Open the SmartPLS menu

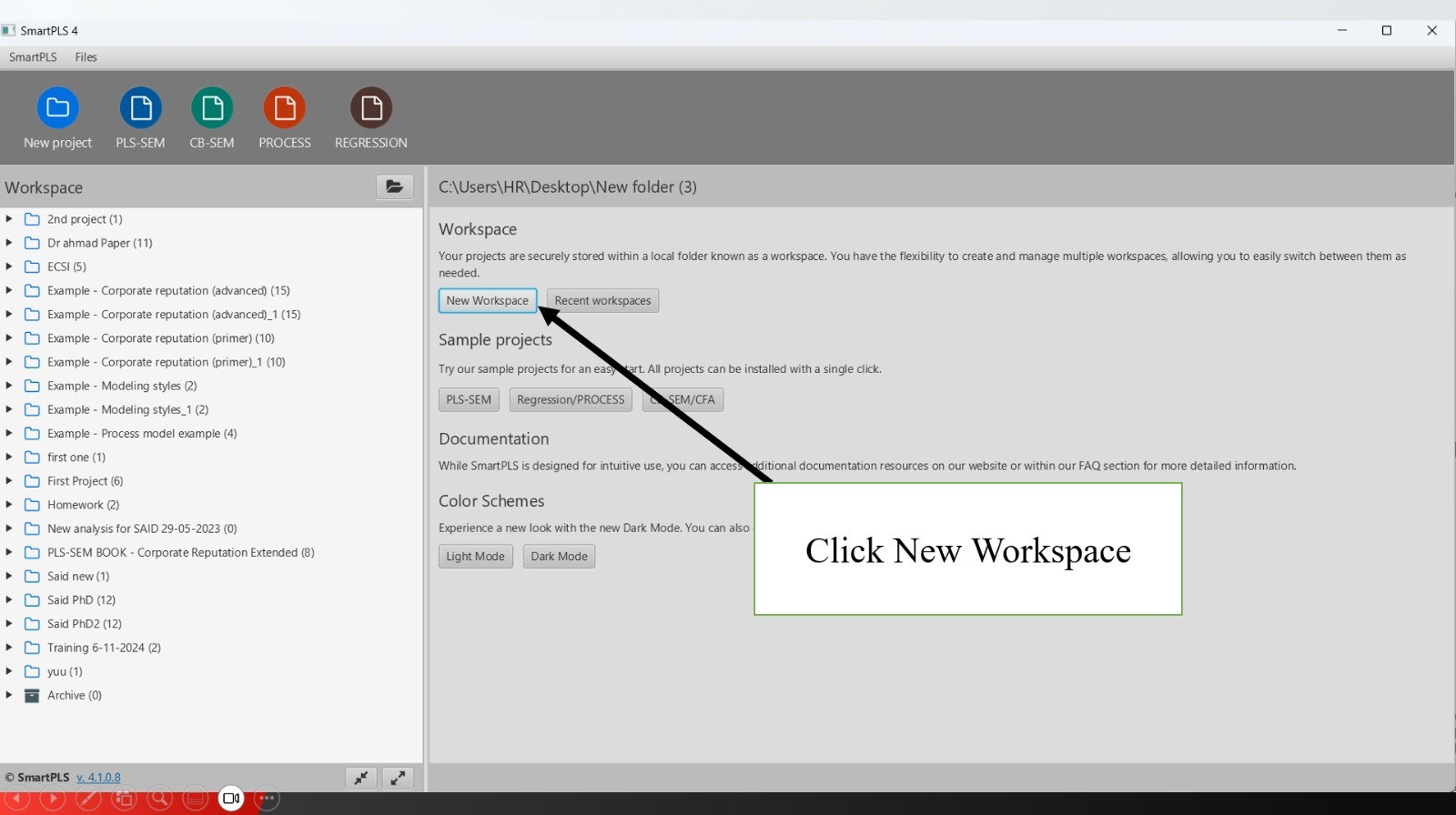click(x=33, y=57)
